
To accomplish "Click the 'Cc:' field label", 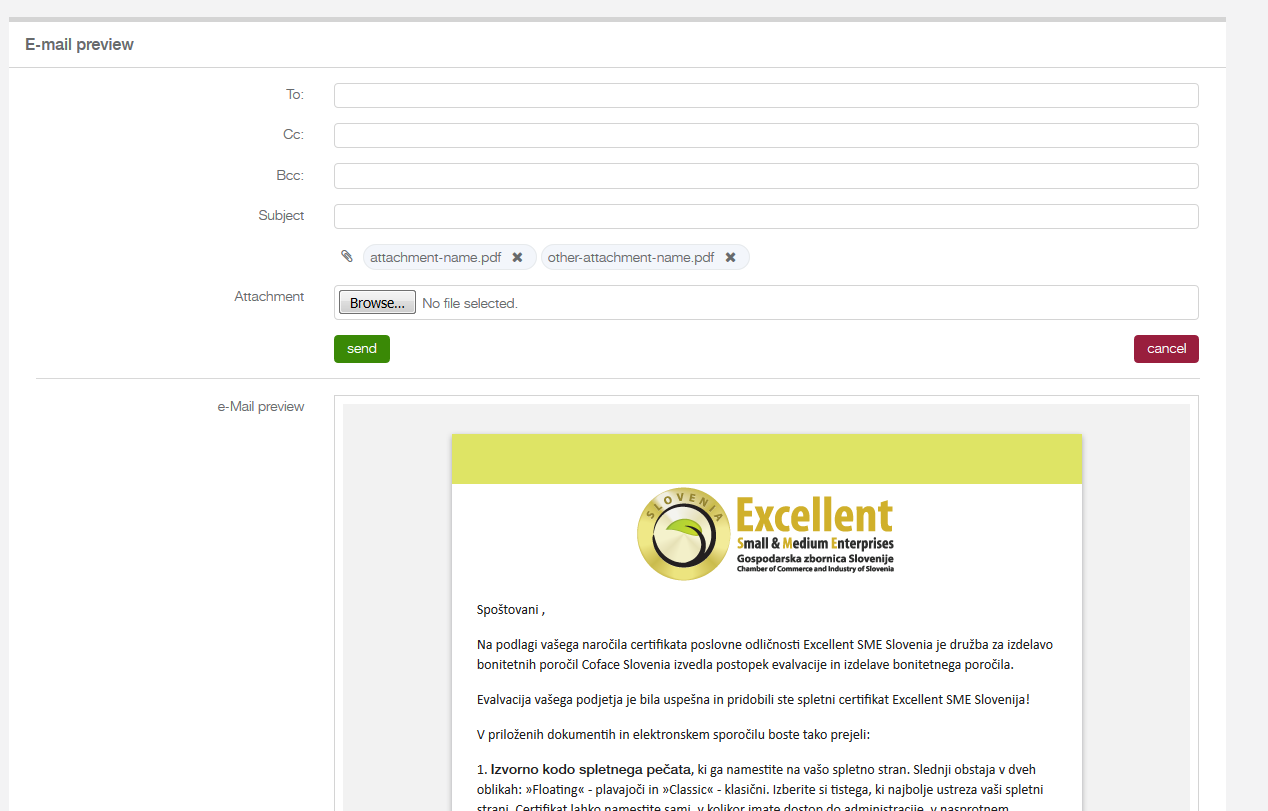I will (x=293, y=134).
